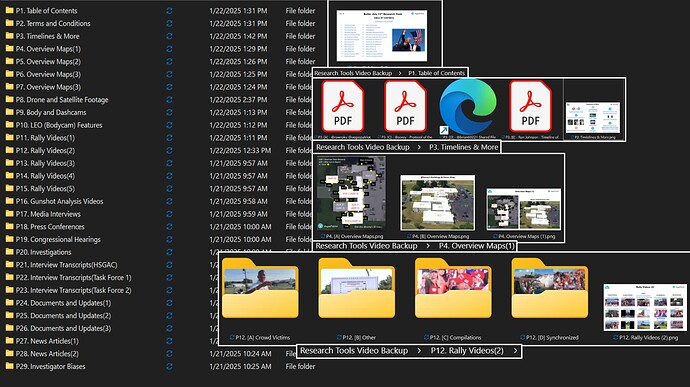Screen dimensions: 690x387
Task: Select the P10. LEO (Bodycam) Features folder name
Action: click(59, 125)
